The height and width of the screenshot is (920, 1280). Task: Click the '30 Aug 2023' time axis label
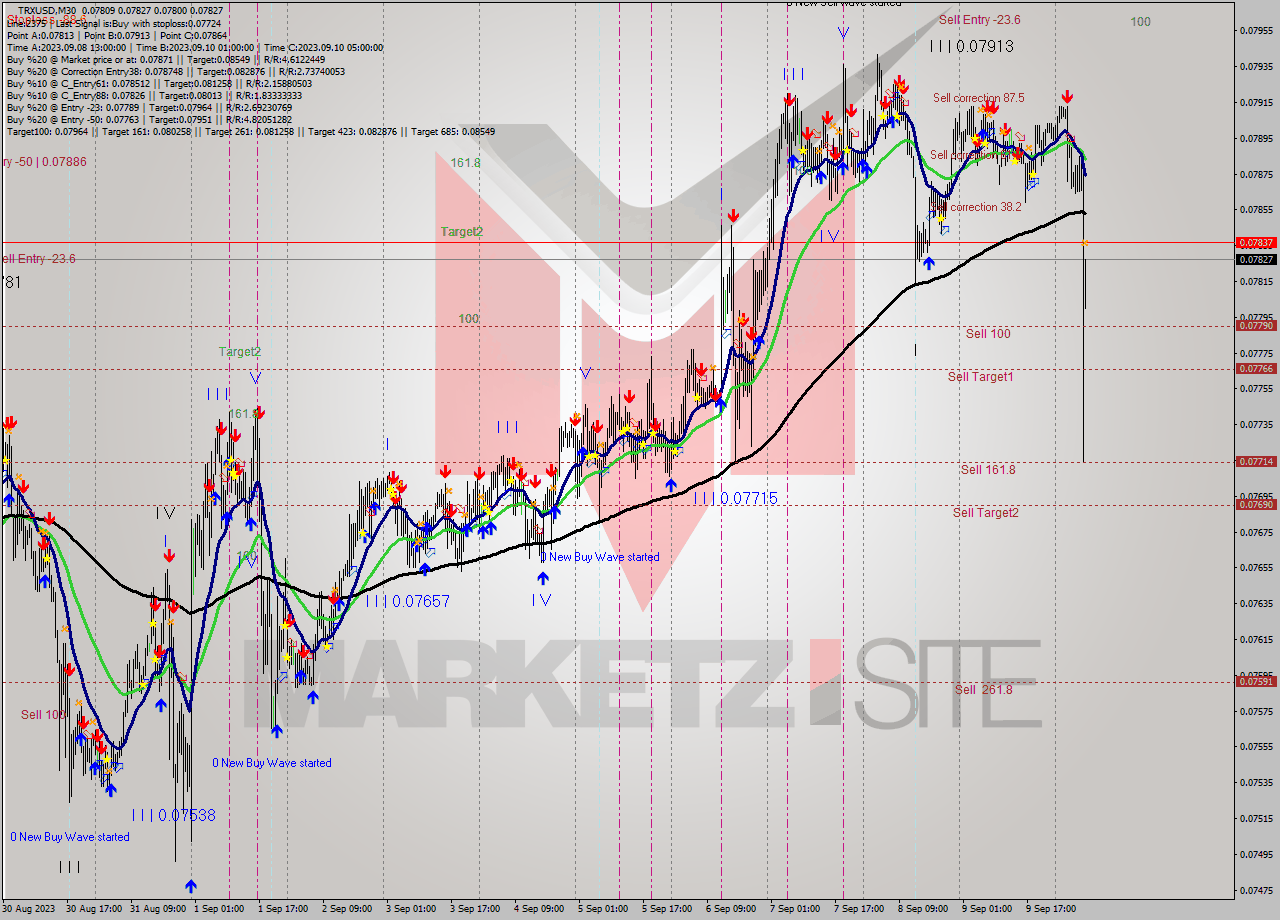[x=30, y=909]
